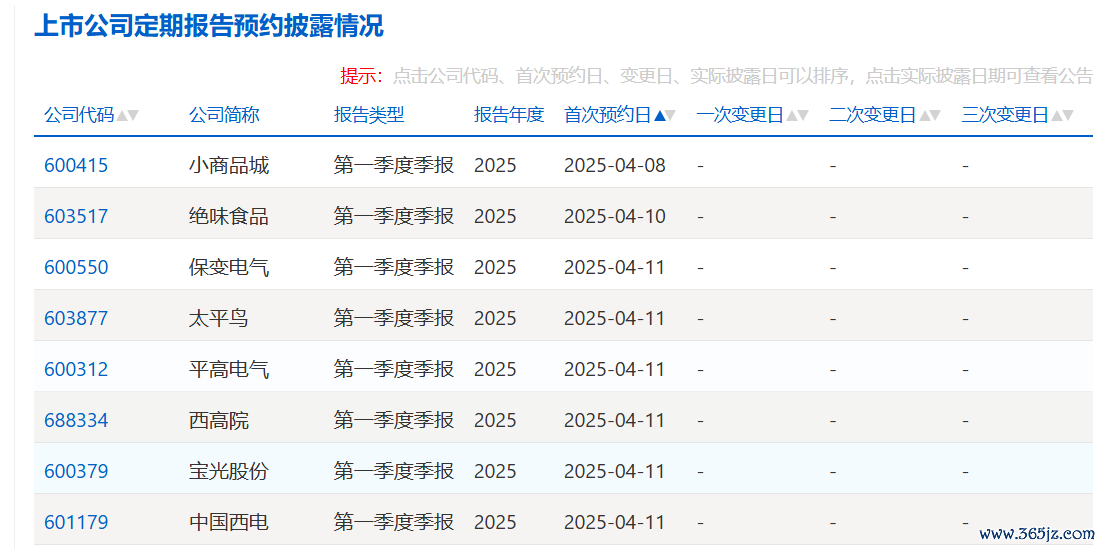Click the 公司简称 column header
1102x549 pixels.
click(x=224, y=115)
